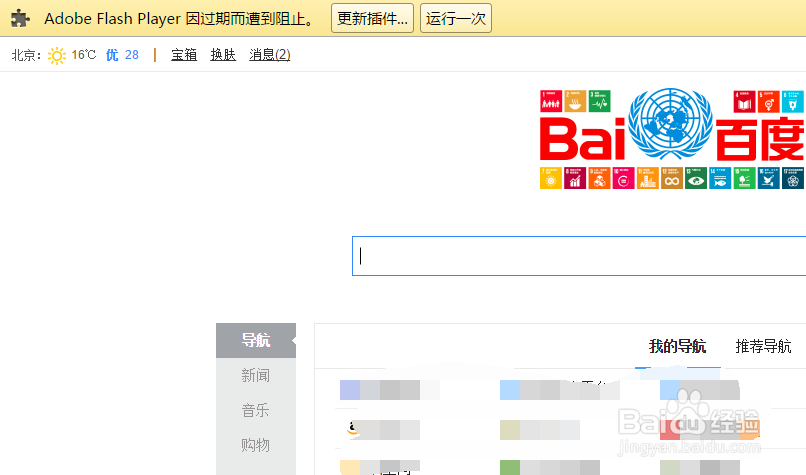This screenshot has width=806, height=475.
Task: Switch to the 推荐导航 tab
Action: [763, 346]
